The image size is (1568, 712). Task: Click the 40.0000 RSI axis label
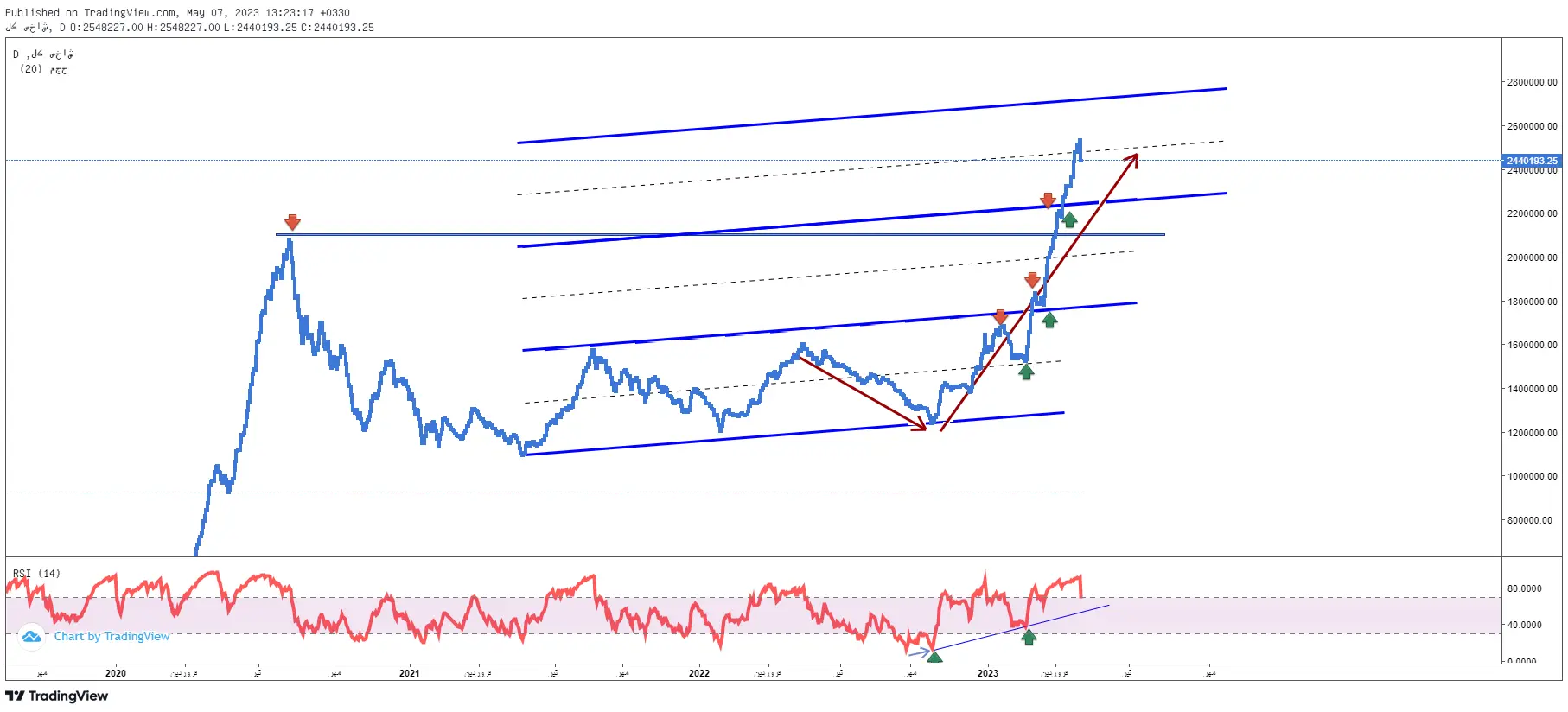click(x=1525, y=625)
